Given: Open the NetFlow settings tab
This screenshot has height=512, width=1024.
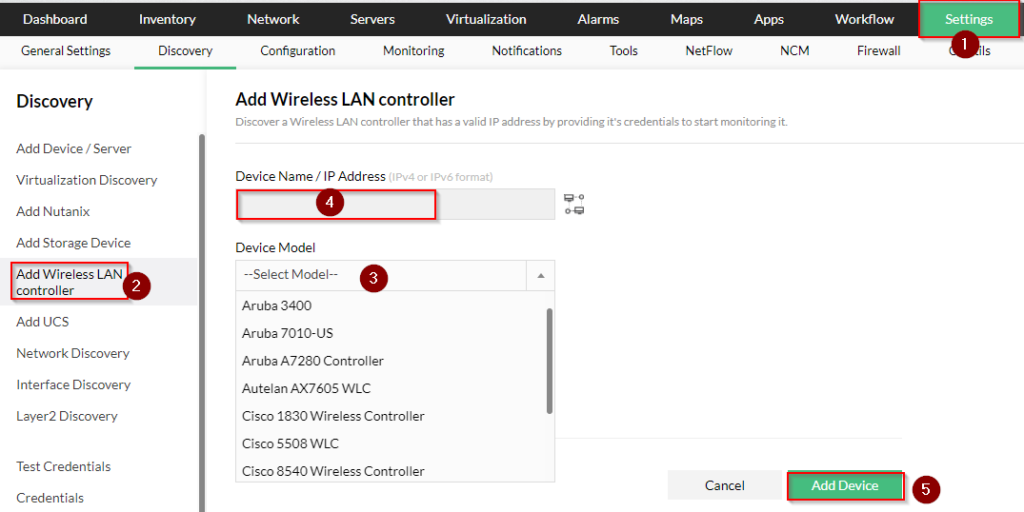Looking at the screenshot, I should 709,50.
